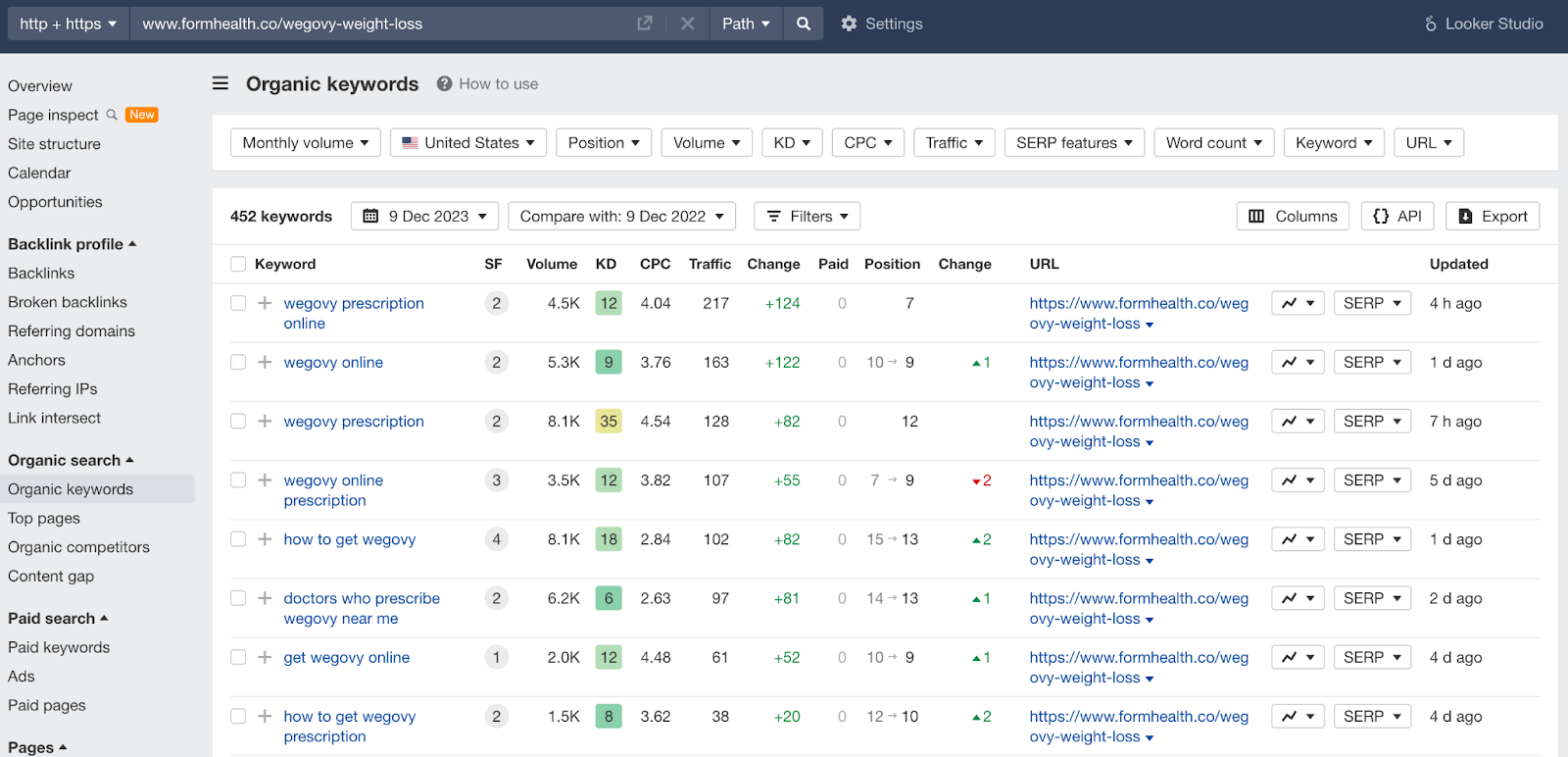Add 'doctors who prescribe wegovy near me' plus icon
The image size is (1568, 757).
click(x=265, y=597)
